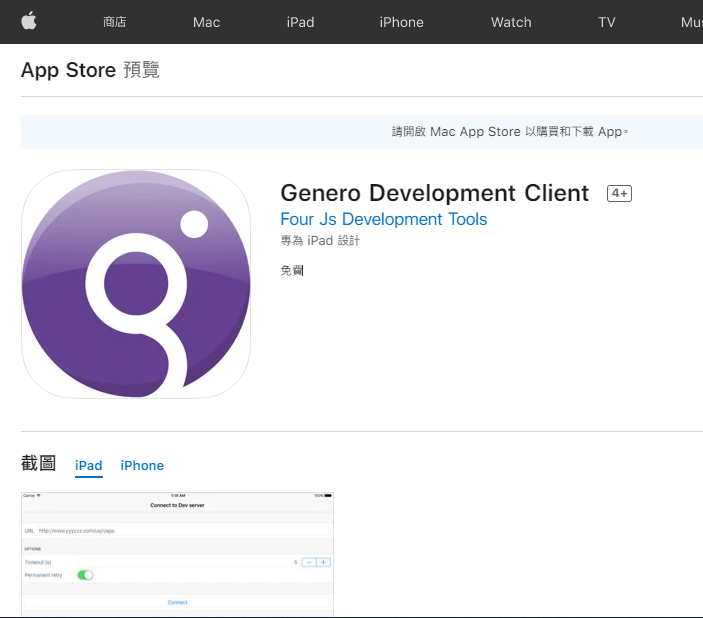
Task: Click the 4+ age rating badge
Action: click(x=619, y=193)
